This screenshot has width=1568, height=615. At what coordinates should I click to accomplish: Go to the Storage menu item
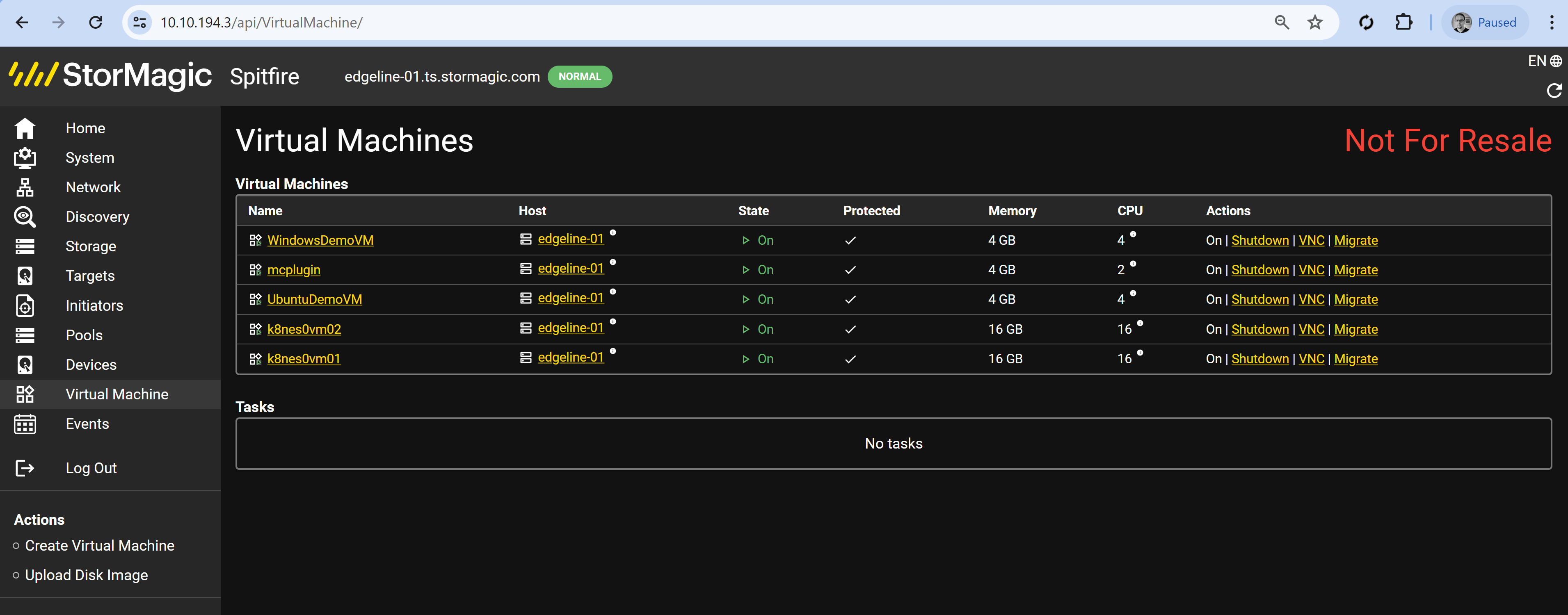click(x=91, y=246)
